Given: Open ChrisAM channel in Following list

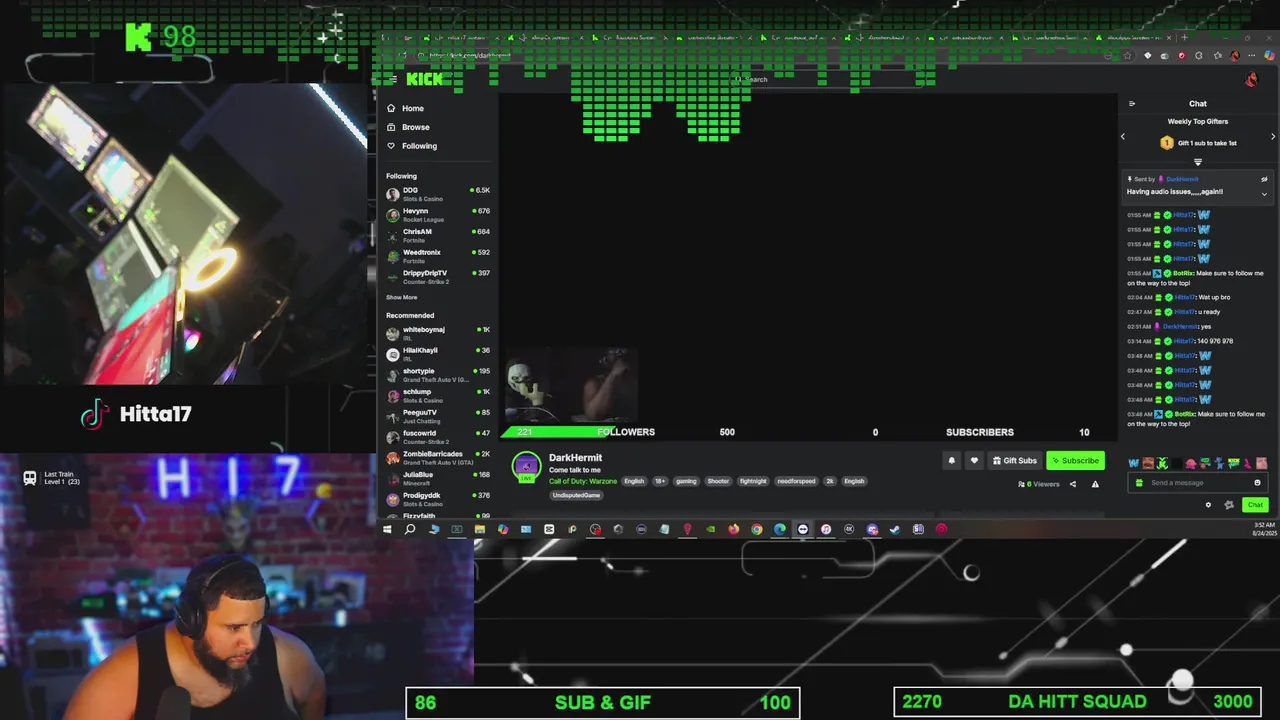Looking at the screenshot, I should (438, 235).
